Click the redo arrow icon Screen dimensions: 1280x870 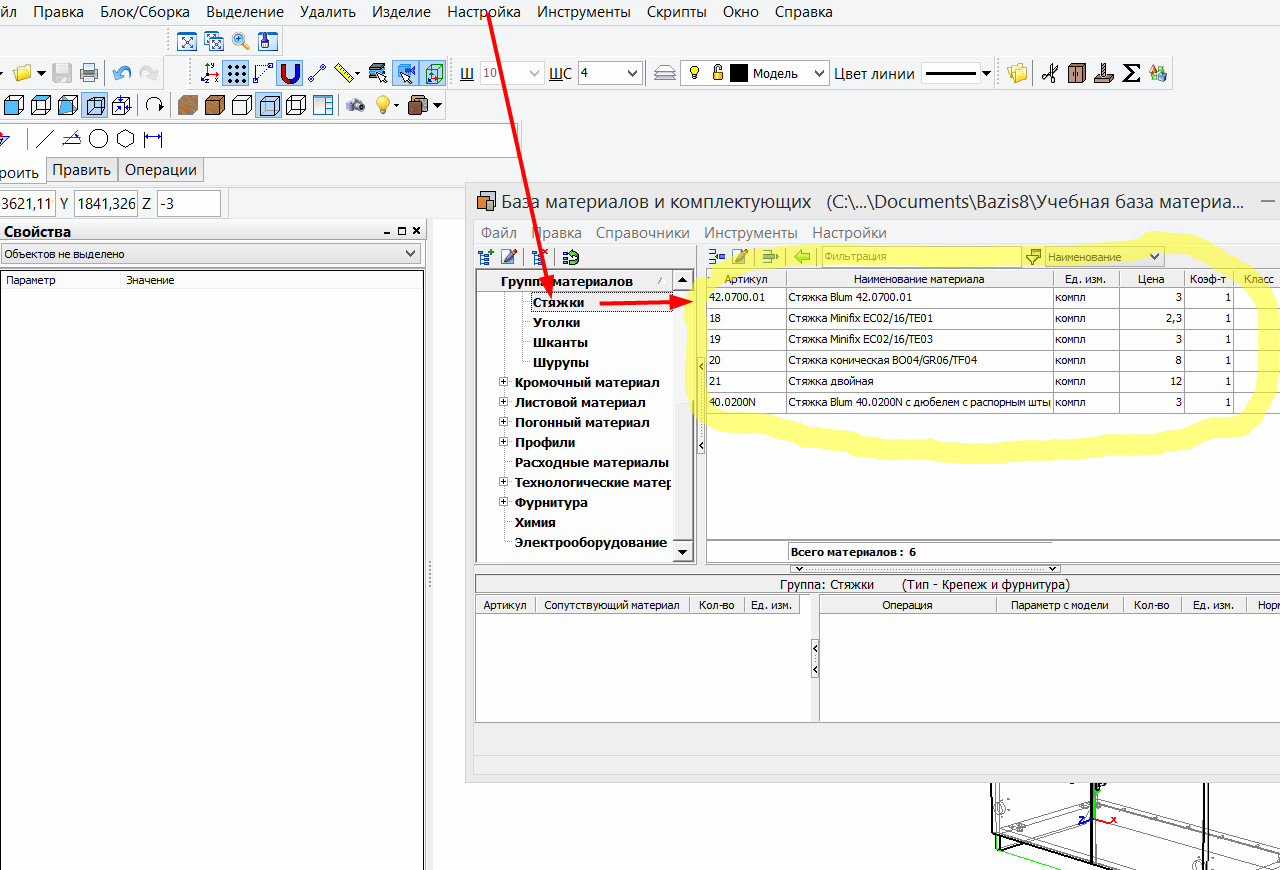[148, 73]
